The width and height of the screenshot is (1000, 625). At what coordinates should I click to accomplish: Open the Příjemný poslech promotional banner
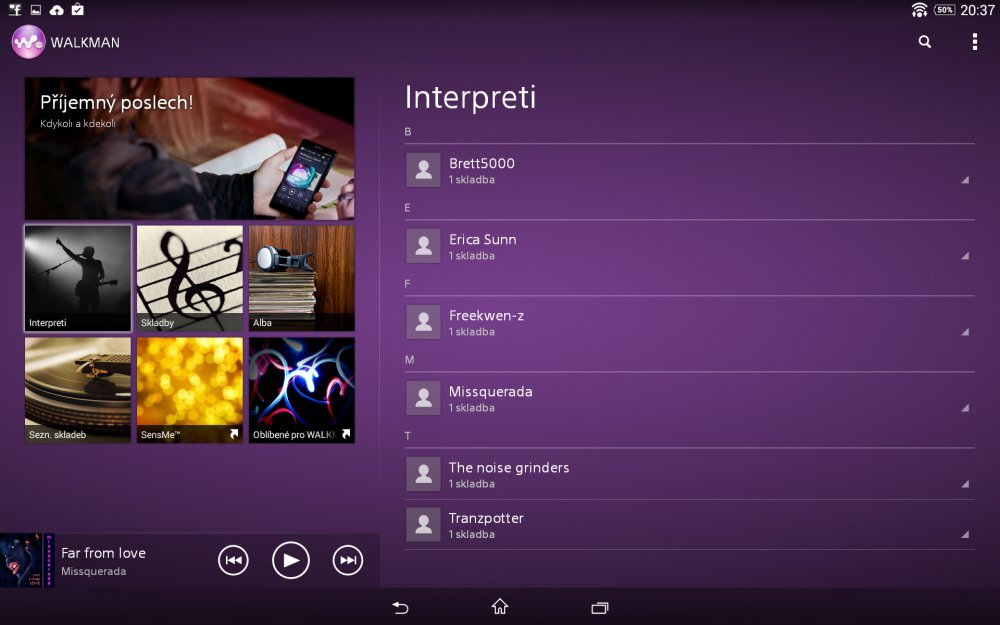pos(188,147)
